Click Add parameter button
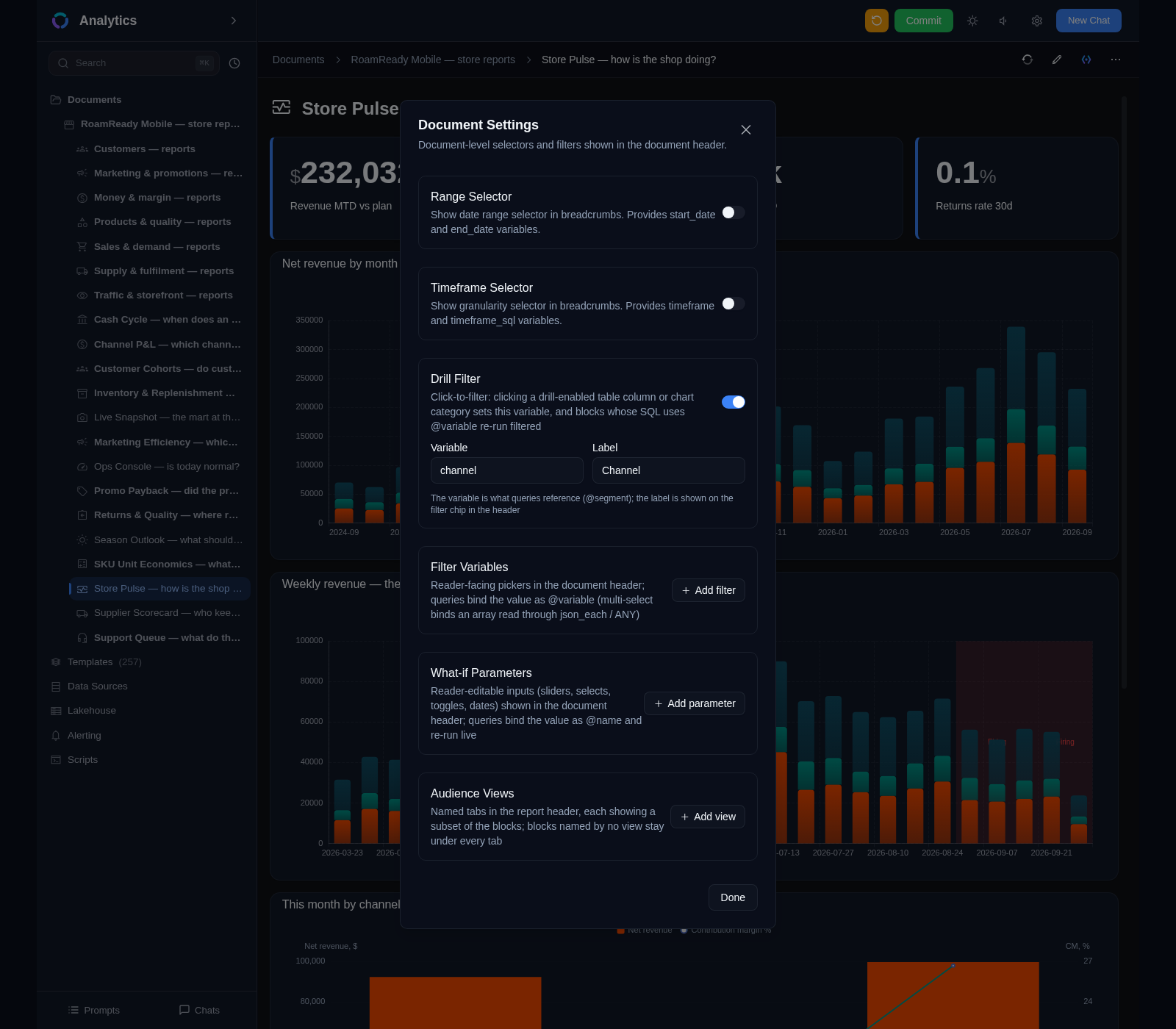 click(x=695, y=703)
